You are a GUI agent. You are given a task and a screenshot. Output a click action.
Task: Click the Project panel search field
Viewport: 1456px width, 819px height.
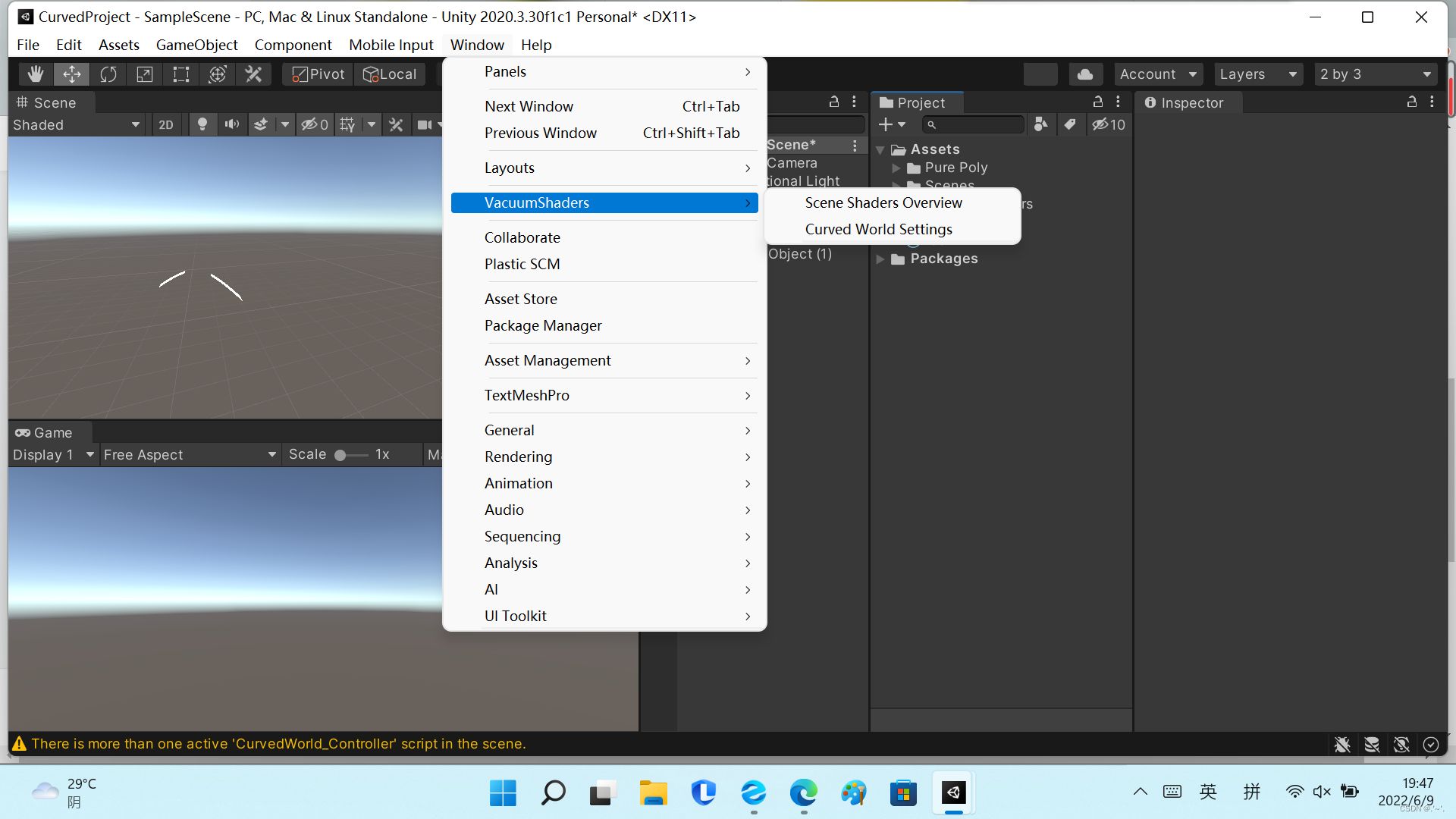pyautogui.click(x=974, y=124)
